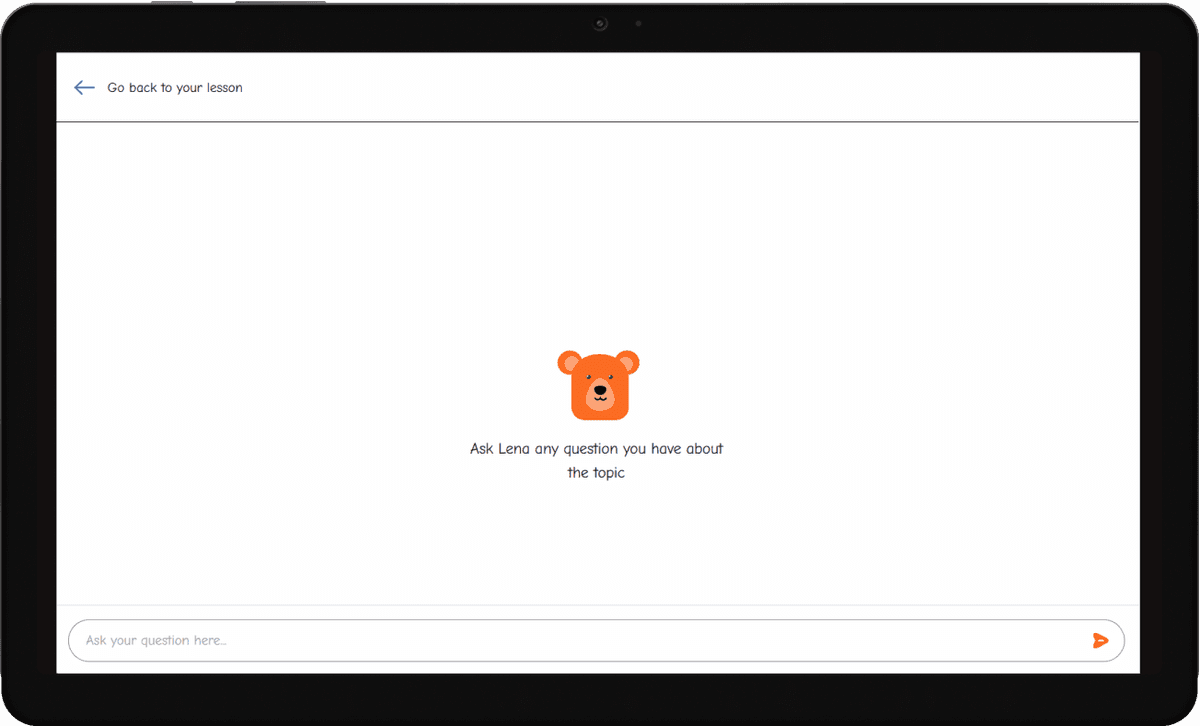1200x726 pixels.
Task: Click the word 'Lena' in the prompt
Action: click(x=514, y=449)
